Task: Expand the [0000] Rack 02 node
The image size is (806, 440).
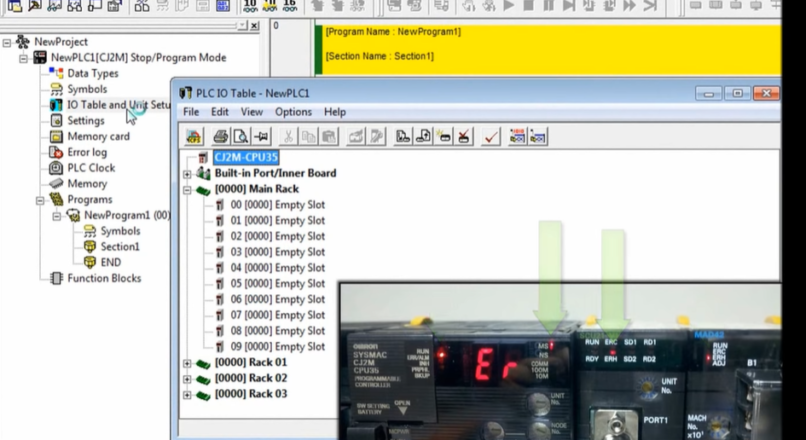Action: pyautogui.click(x=187, y=379)
